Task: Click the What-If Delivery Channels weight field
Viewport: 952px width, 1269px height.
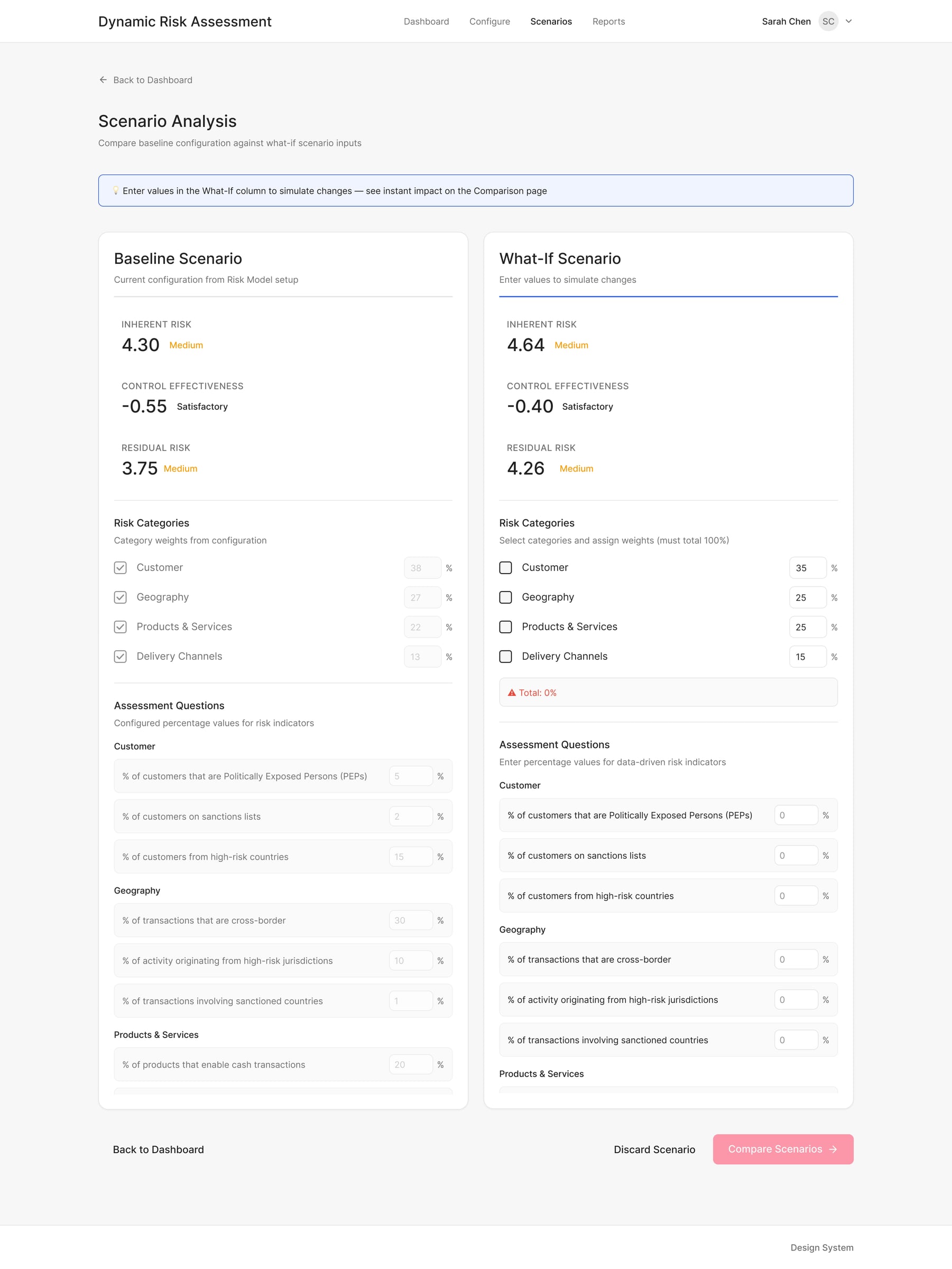Action: pyautogui.click(x=807, y=657)
